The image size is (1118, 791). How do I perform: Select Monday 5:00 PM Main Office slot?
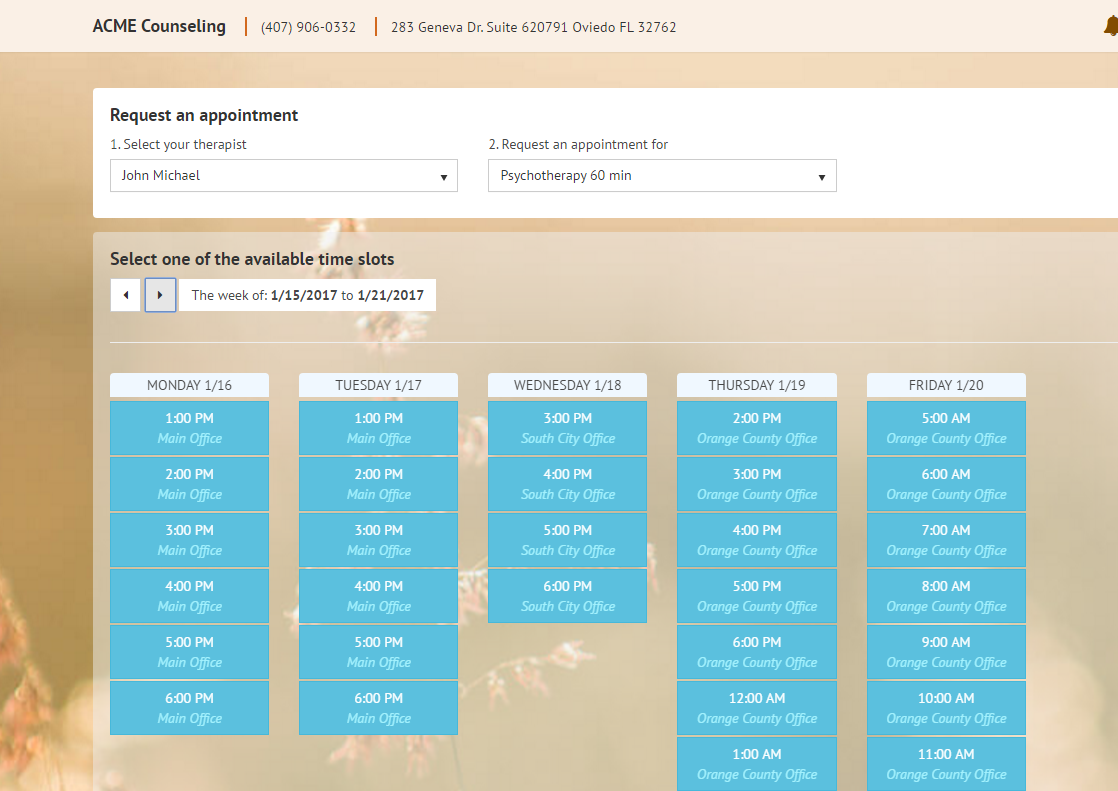[x=189, y=652]
